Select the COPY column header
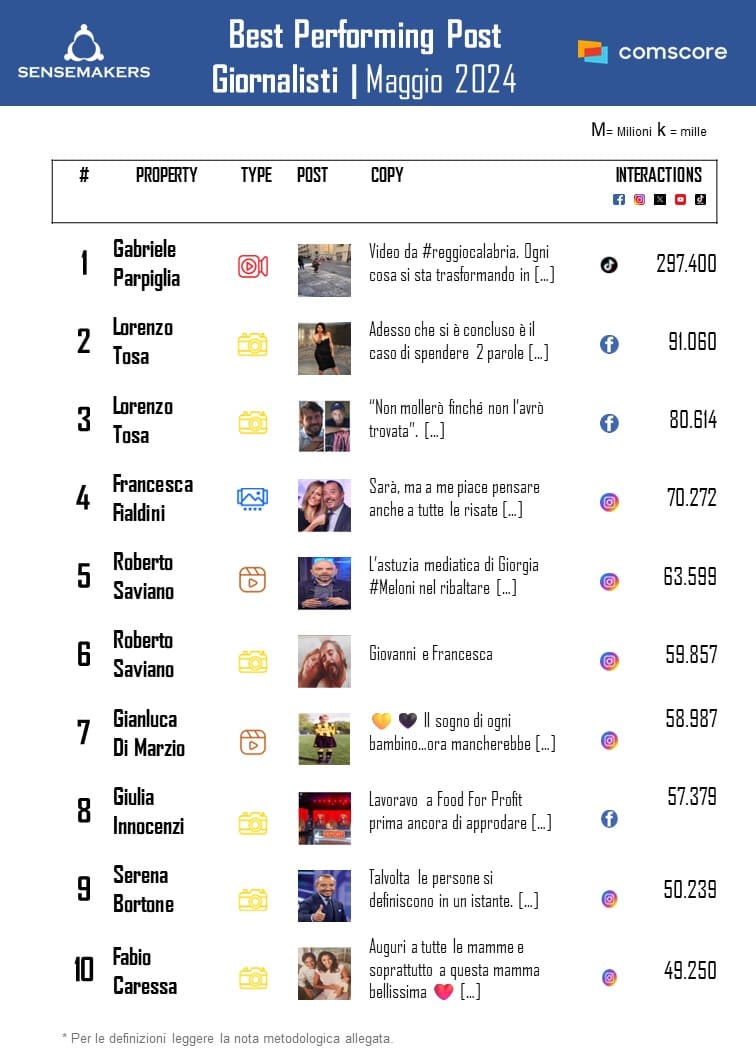Screen dimensions: 756x1058 [x=387, y=175]
